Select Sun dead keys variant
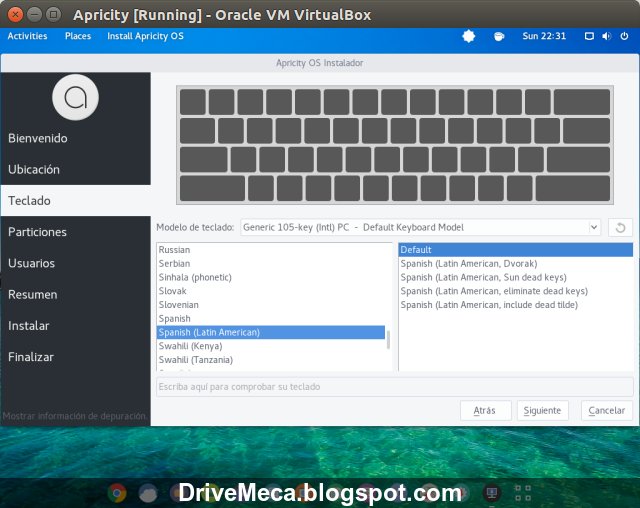The height and width of the screenshot is (508, 640). point(516,277)
